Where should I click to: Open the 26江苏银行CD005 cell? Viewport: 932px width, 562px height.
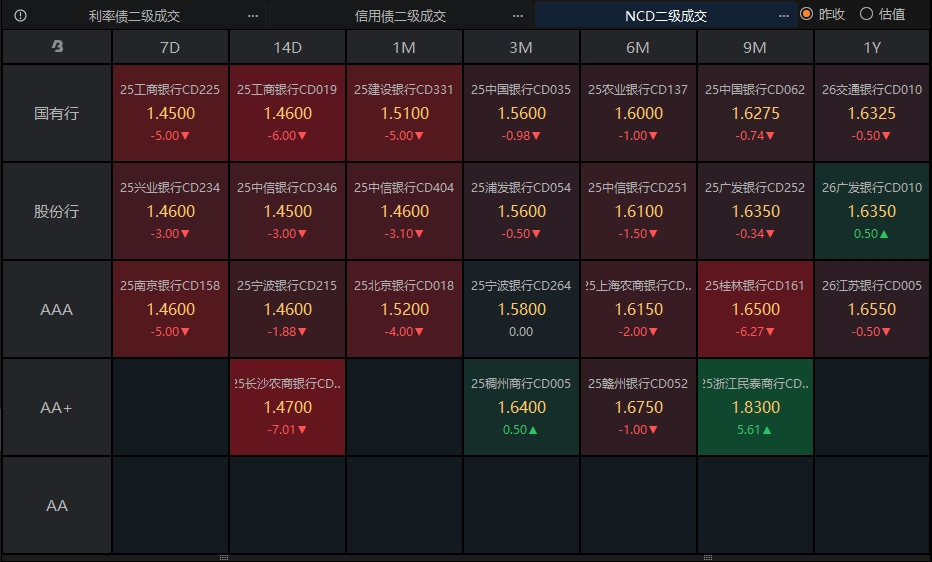pyautogui.click(x=872, y=309)
